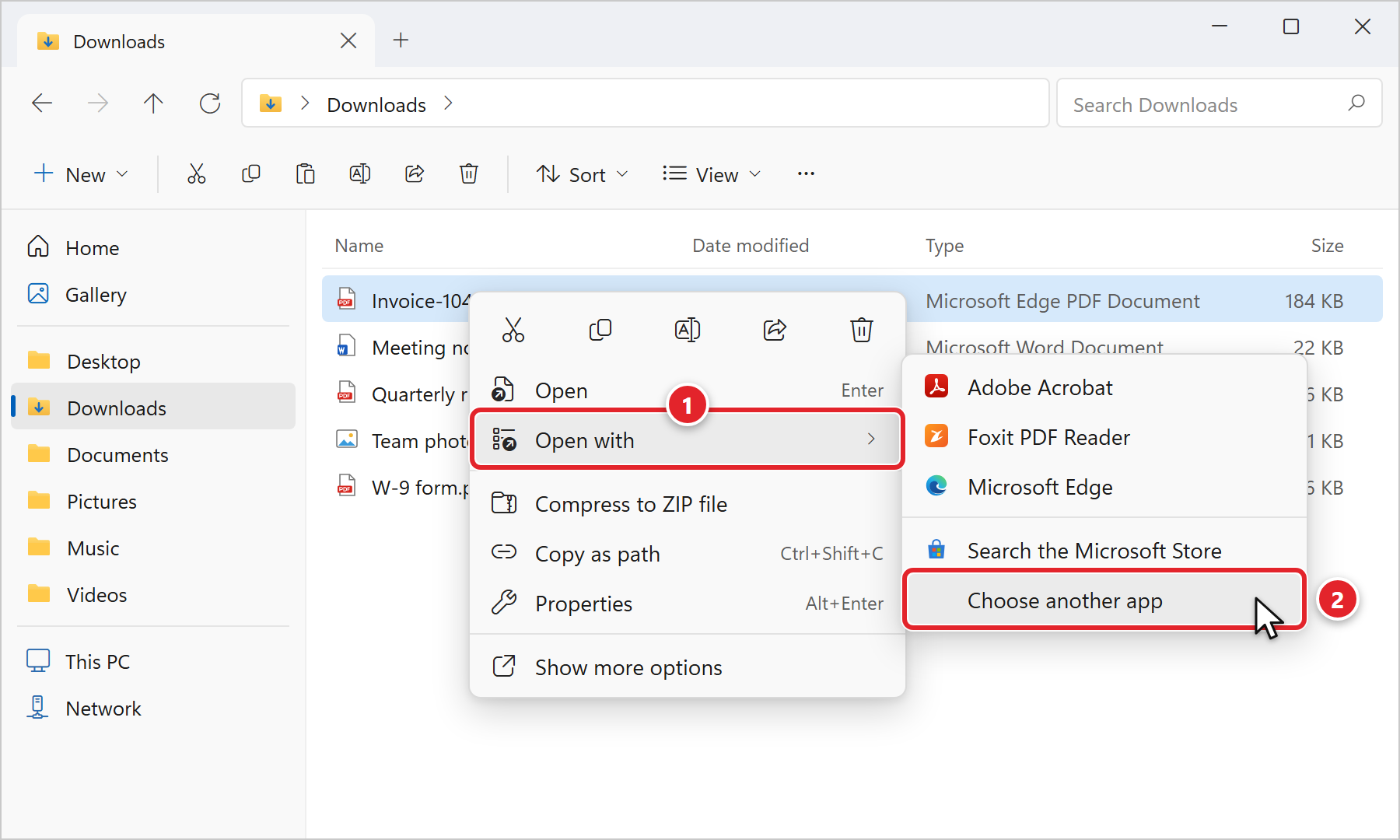The image size is (1400, 840).
Task: Click the Paste icon in the toolbar
Action: pyautogui.click(x=306, y=174)
